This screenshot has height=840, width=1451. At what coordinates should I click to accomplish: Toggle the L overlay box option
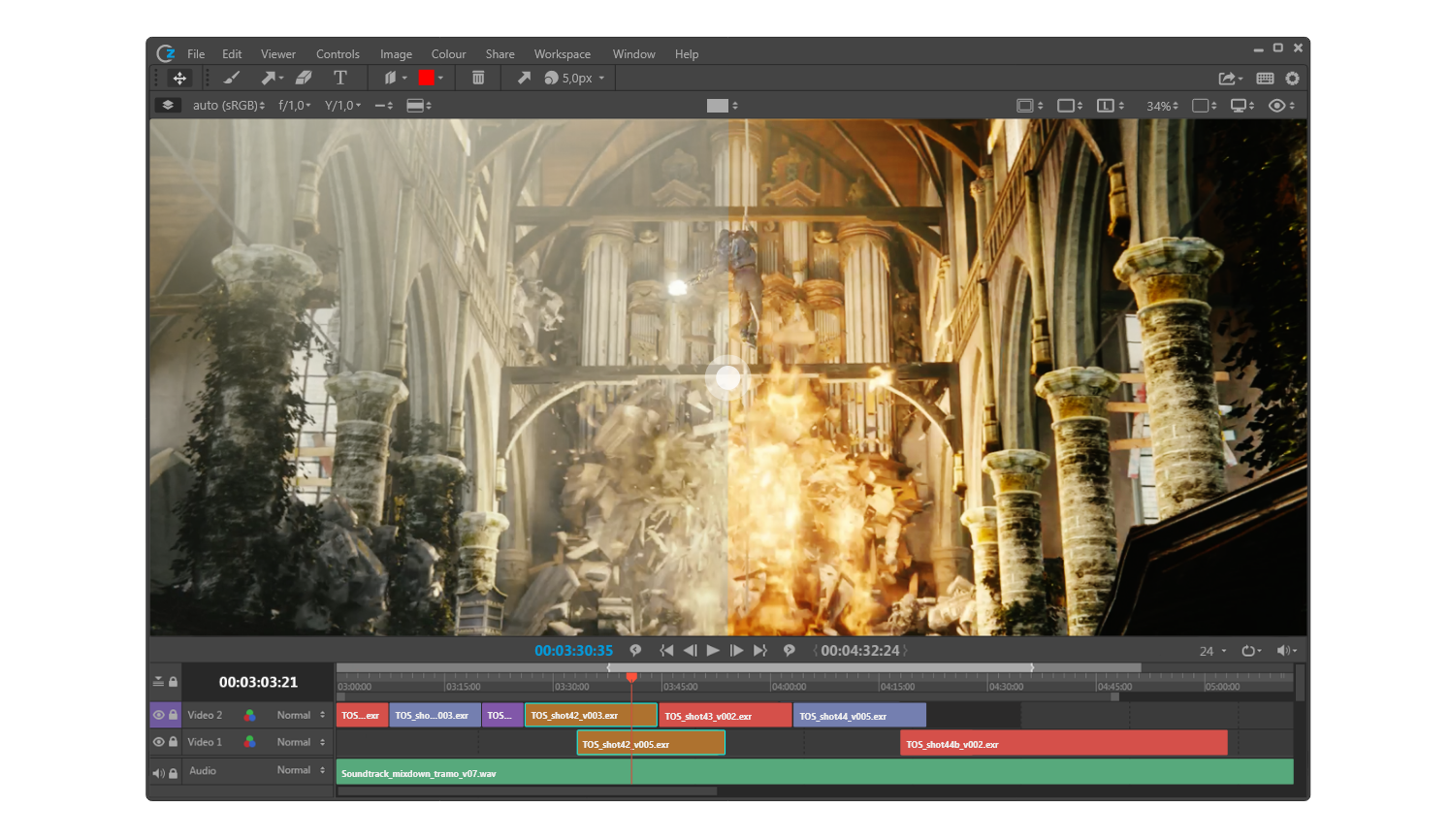point(1105,106)
